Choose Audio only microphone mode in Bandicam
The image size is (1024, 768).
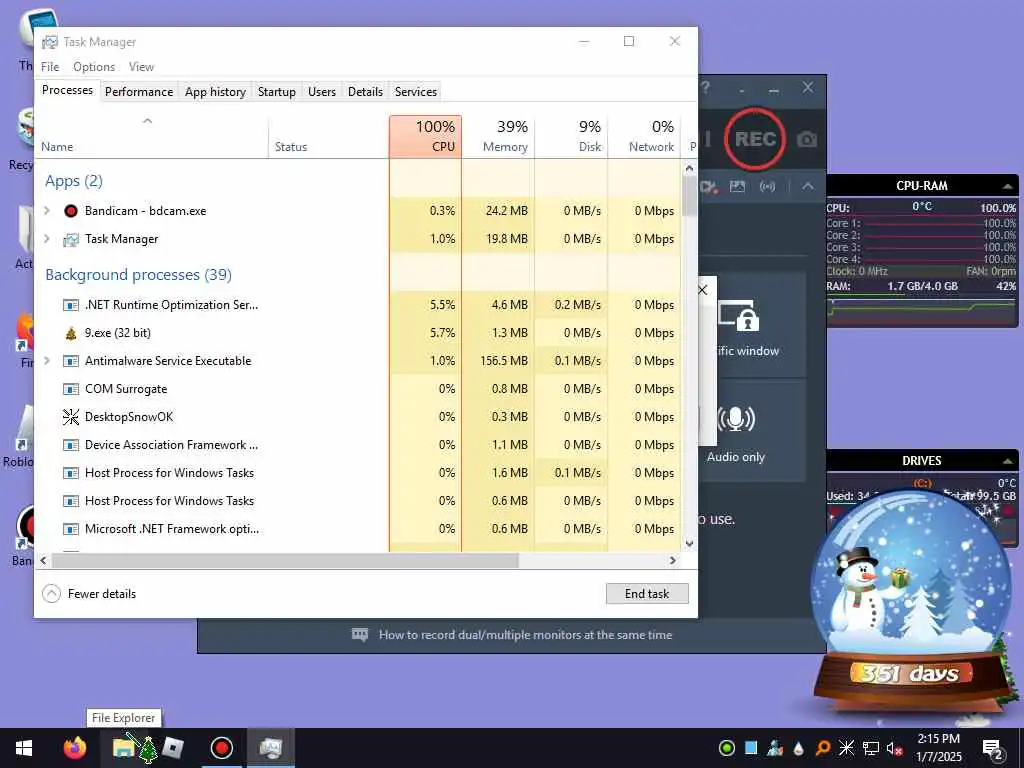tap(736, 419)
